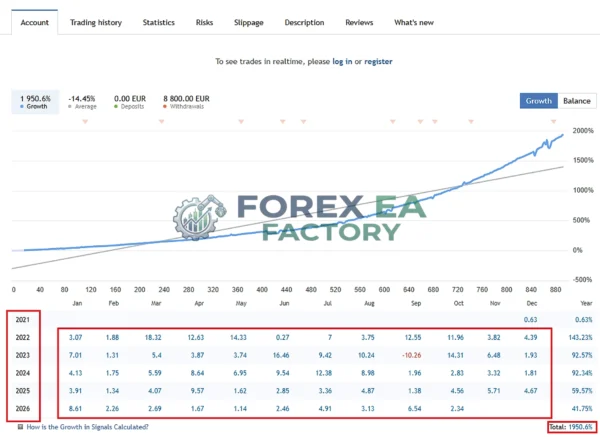This screenshot has width=600, height=437.
Task: Click the icon beside the Growth calculation link
Action: click(x=20, y=426)
